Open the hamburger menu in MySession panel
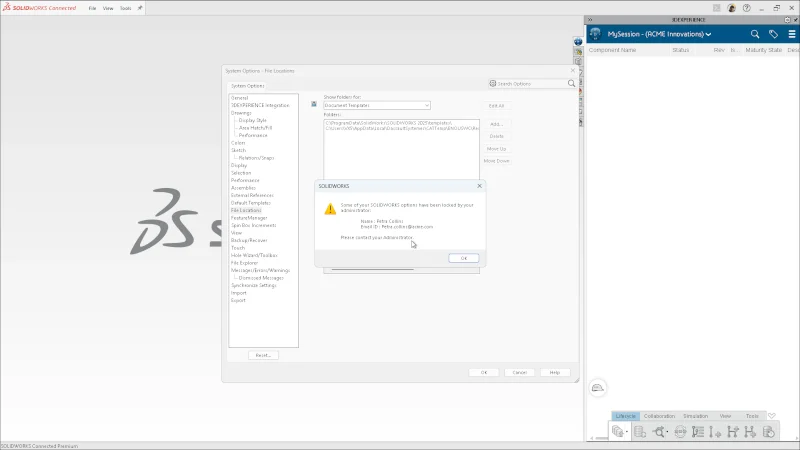 pyautogui.click(x=792, y=34)
